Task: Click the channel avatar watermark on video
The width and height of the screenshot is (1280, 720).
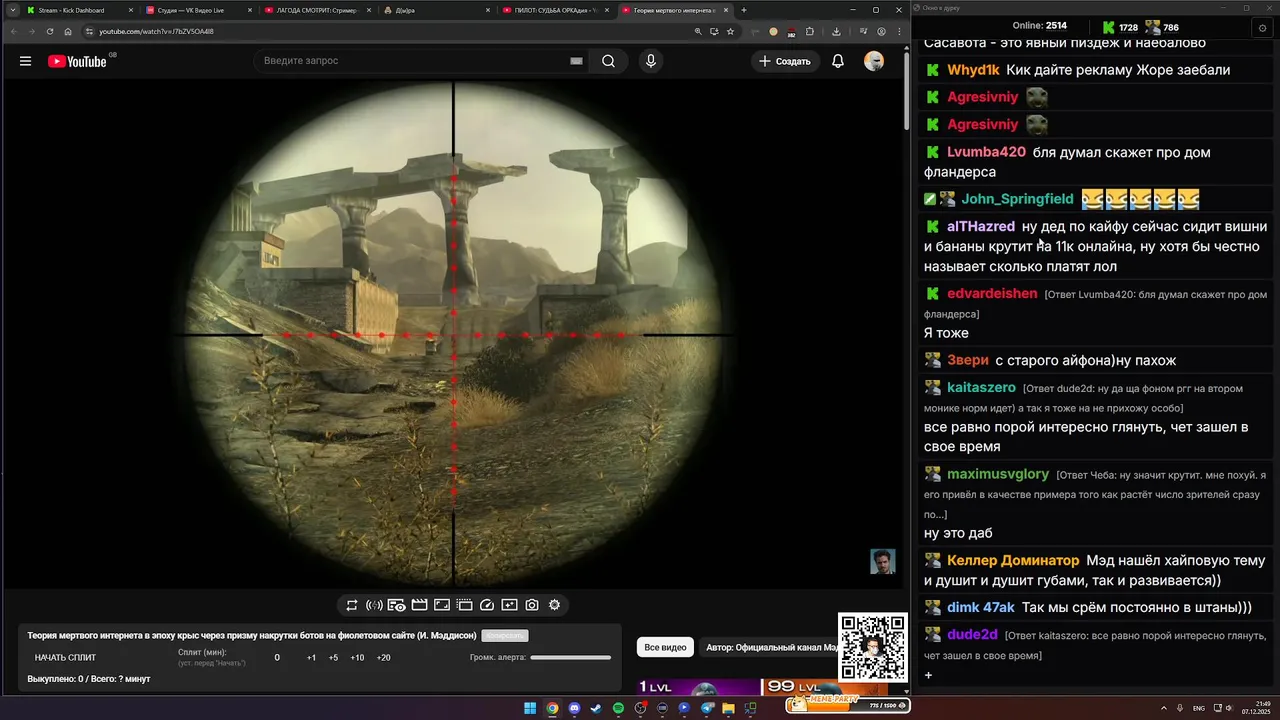Action: (x=882, y=561)
